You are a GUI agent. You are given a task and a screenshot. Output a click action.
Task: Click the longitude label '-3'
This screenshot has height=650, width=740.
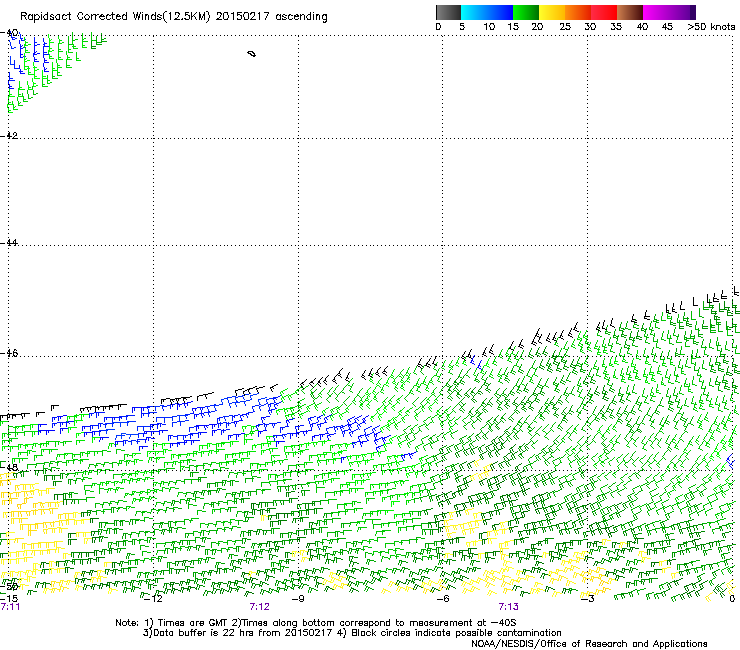pos(587,599)
